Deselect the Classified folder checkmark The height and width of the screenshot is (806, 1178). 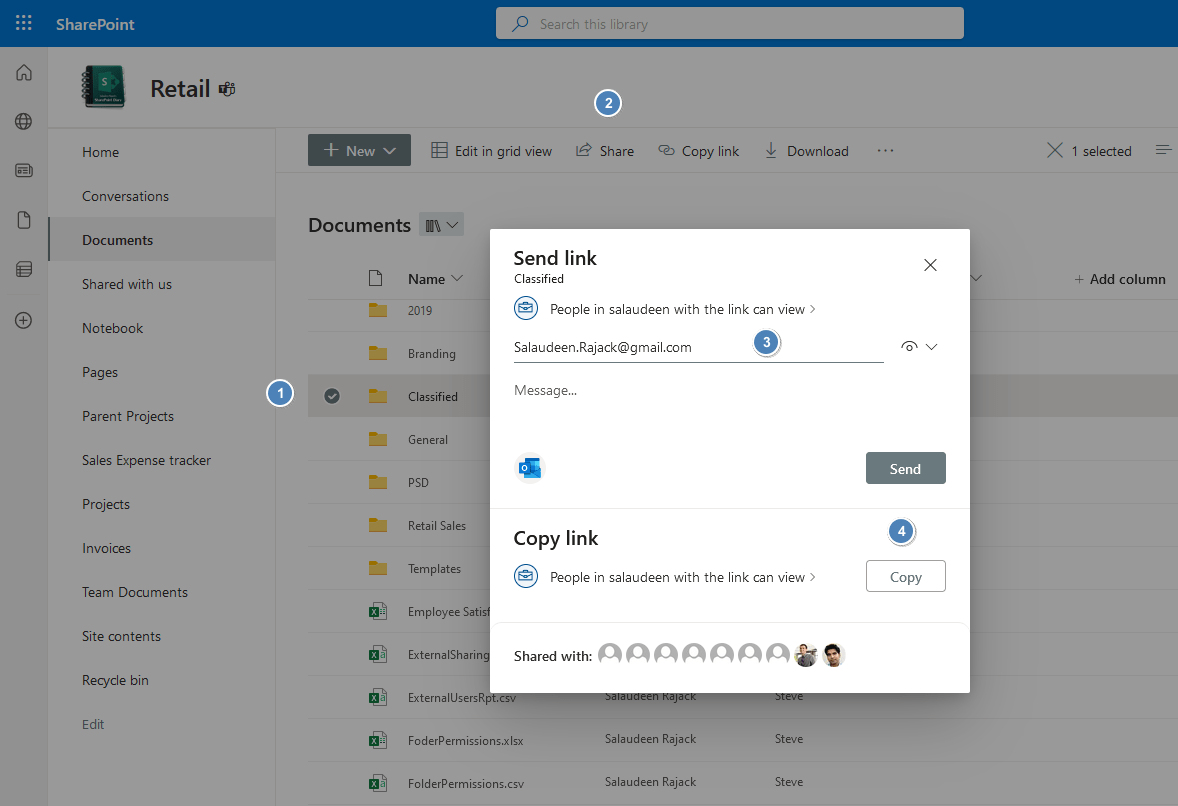332,396
